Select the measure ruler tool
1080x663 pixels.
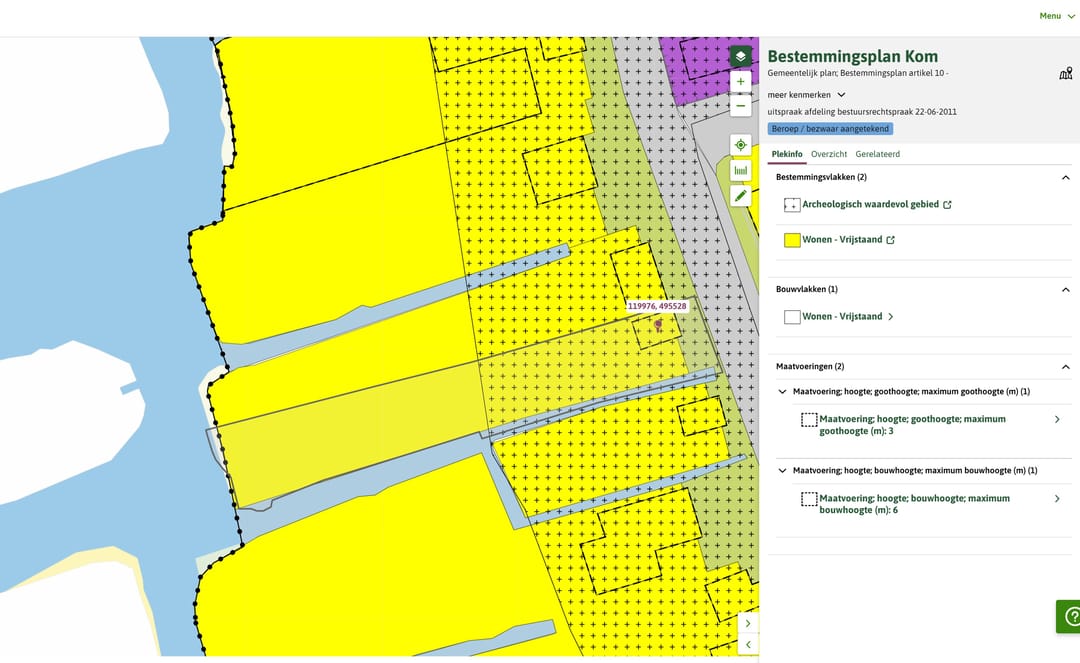point(740,170)
